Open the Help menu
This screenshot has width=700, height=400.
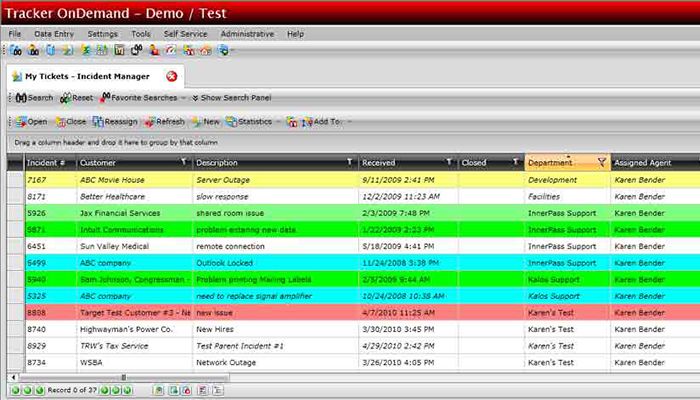(295, 34)
